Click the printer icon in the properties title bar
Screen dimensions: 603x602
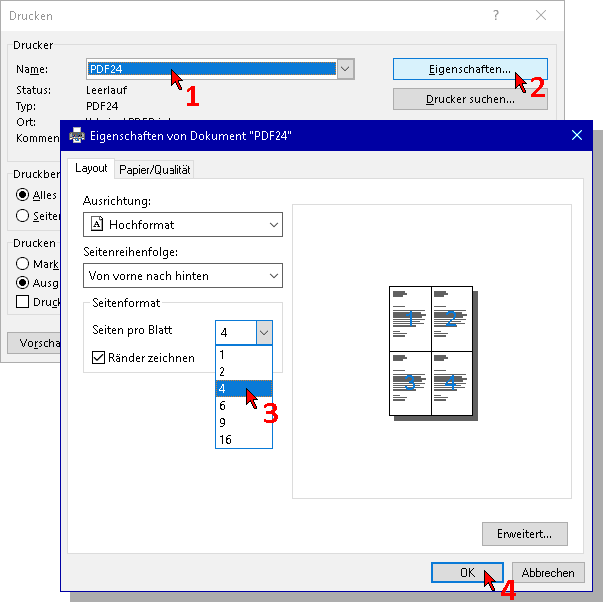77,135
